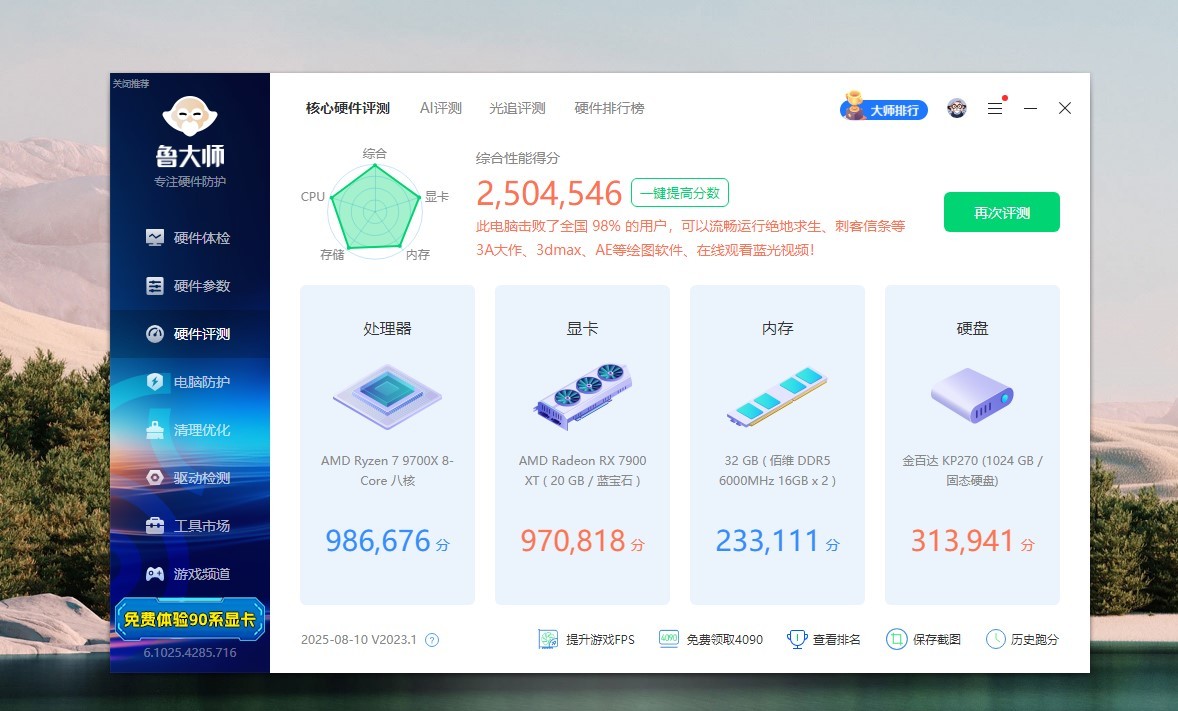The width and height of the screenshot is (1178, 711).
Task: Click the 保存截图 icon
Action: (x=896, y=640)
